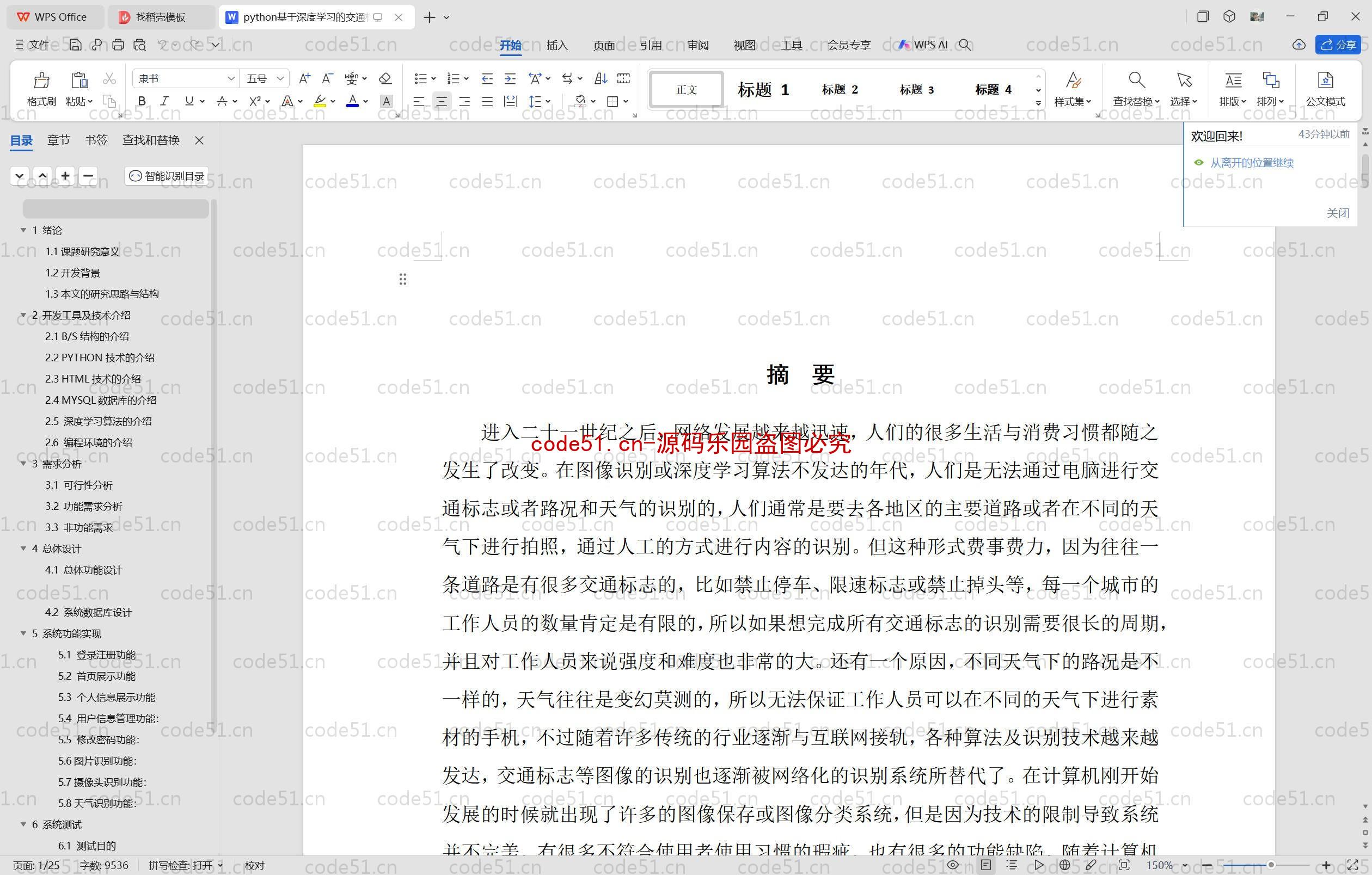This screenshot has width=1372, height=875.
Task: Switch to the Bookmarks (书签) panel tab
Action: (96, 140)
